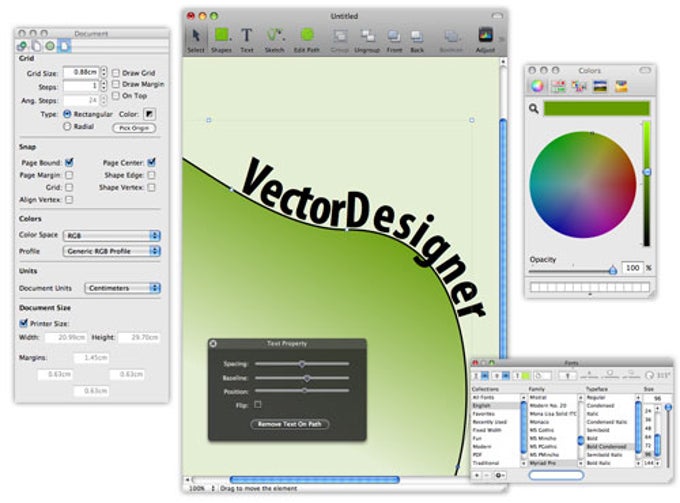Switch to crayons mode in Colors
680x503 pixels.
pyautogui.click(x=621, y=86)
